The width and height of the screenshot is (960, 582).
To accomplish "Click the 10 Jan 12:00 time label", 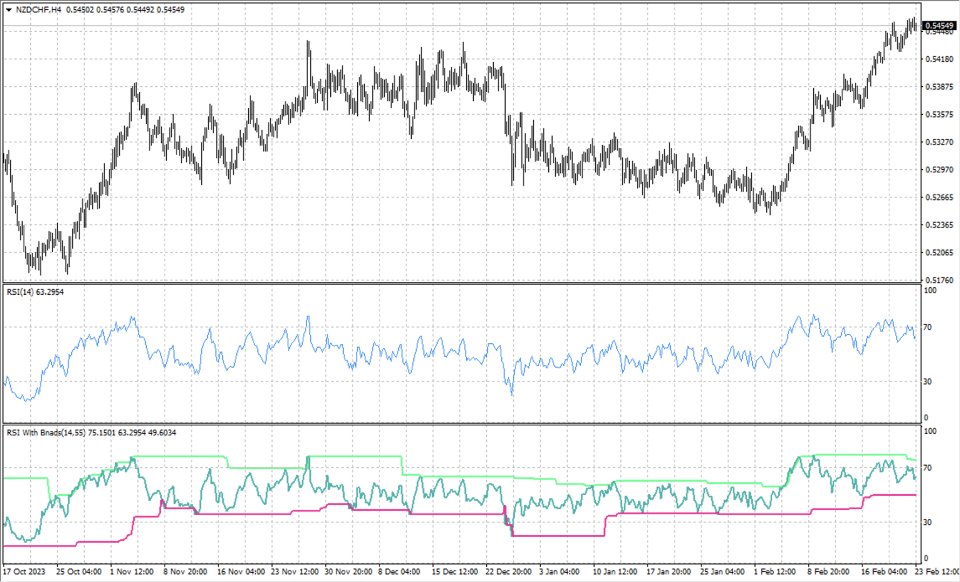I will (x=617, y=571).
